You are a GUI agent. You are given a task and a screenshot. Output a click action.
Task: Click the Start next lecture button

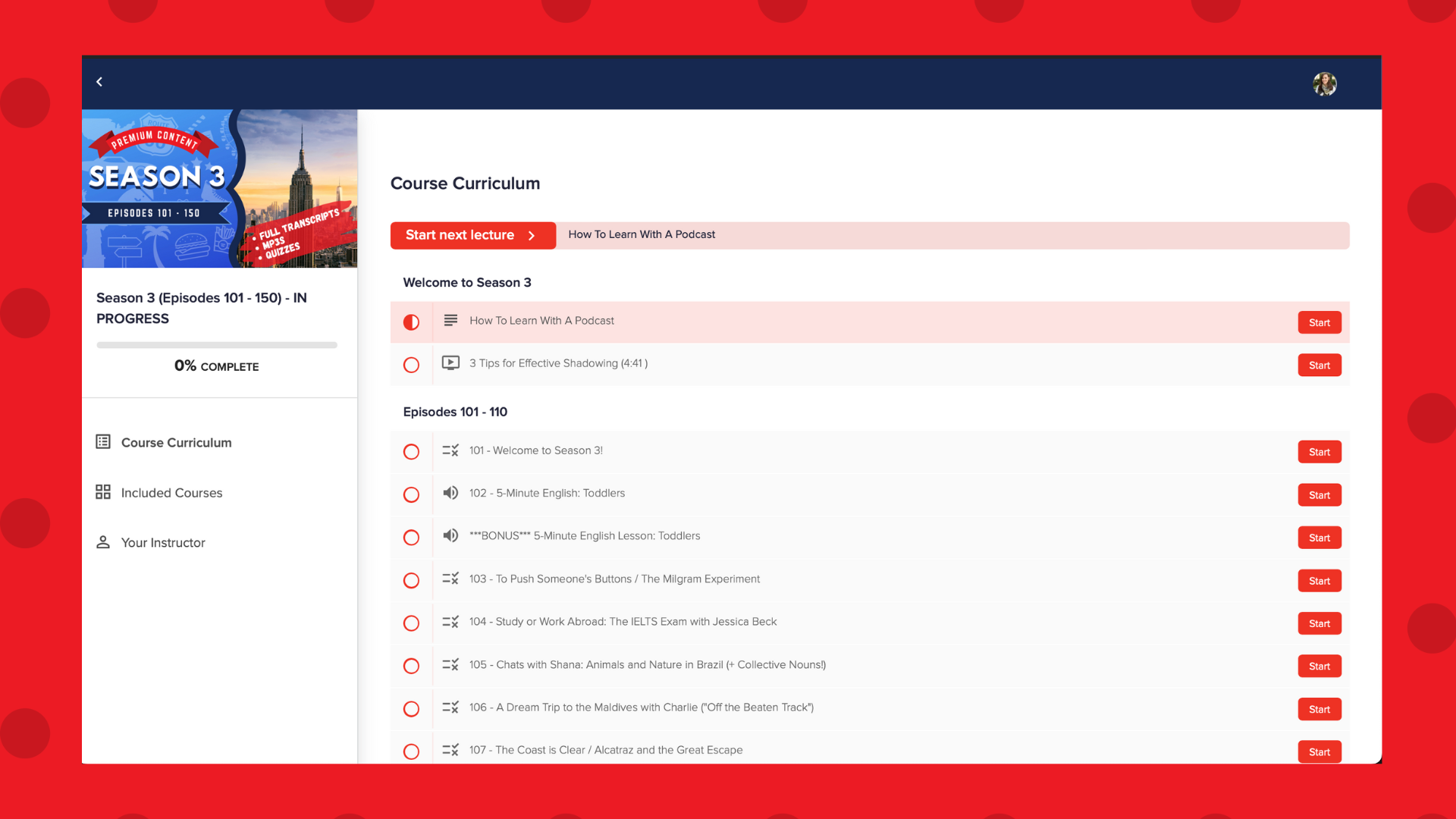472,235
